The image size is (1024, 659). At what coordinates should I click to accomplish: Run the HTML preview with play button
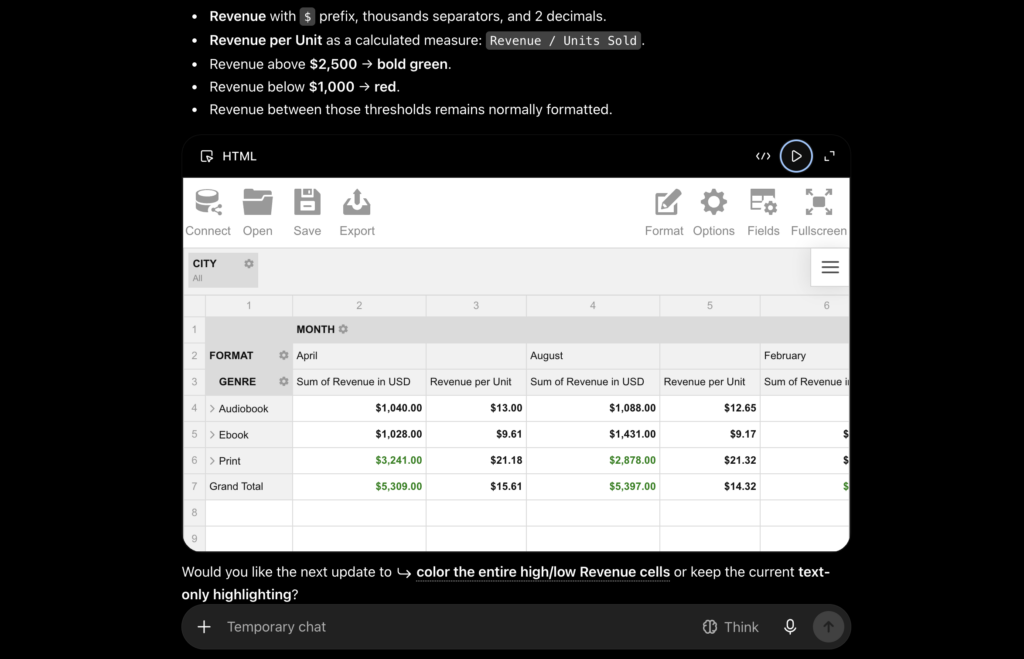[x=796, y=156]
